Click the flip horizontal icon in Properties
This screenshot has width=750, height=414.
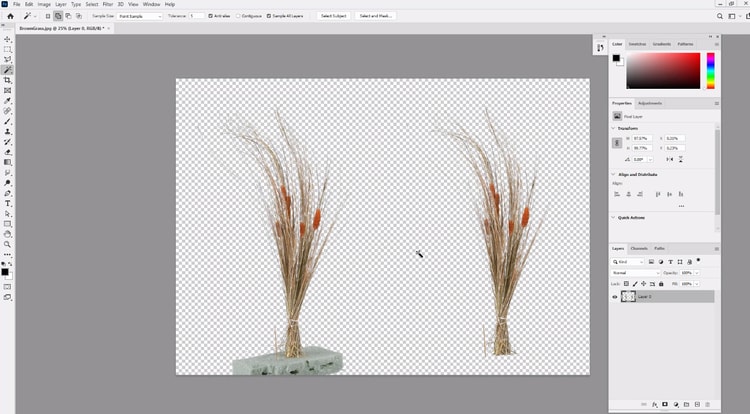(x=668, y=159)
